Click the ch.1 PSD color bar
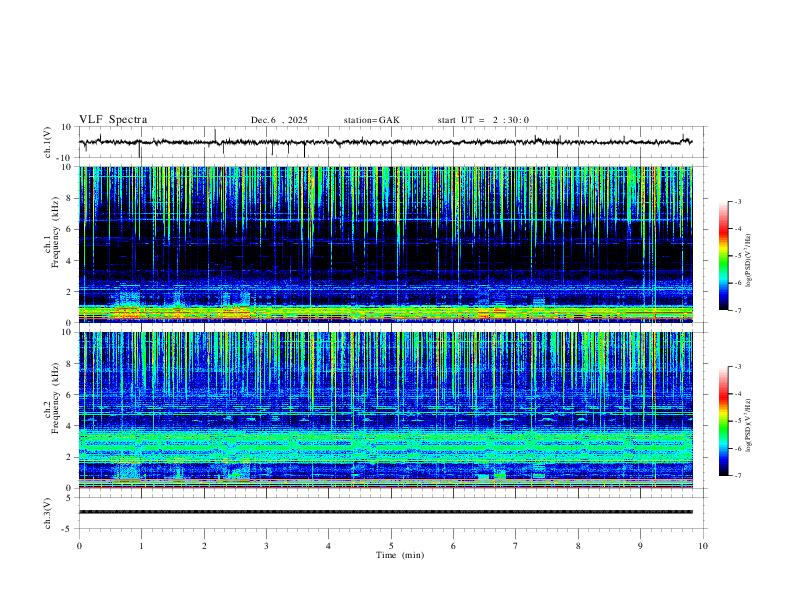This screenshot has height=612, width=792. click(x=724, y=256)
